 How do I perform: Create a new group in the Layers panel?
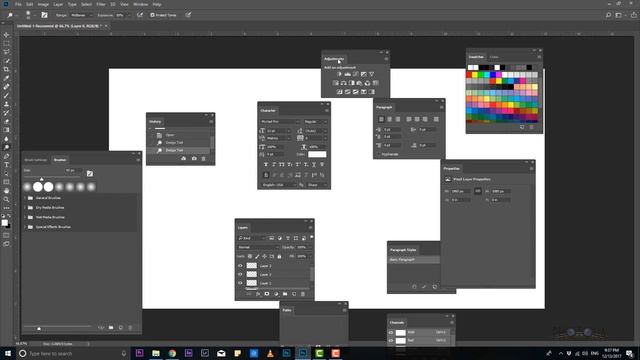[x=285, y=294]
